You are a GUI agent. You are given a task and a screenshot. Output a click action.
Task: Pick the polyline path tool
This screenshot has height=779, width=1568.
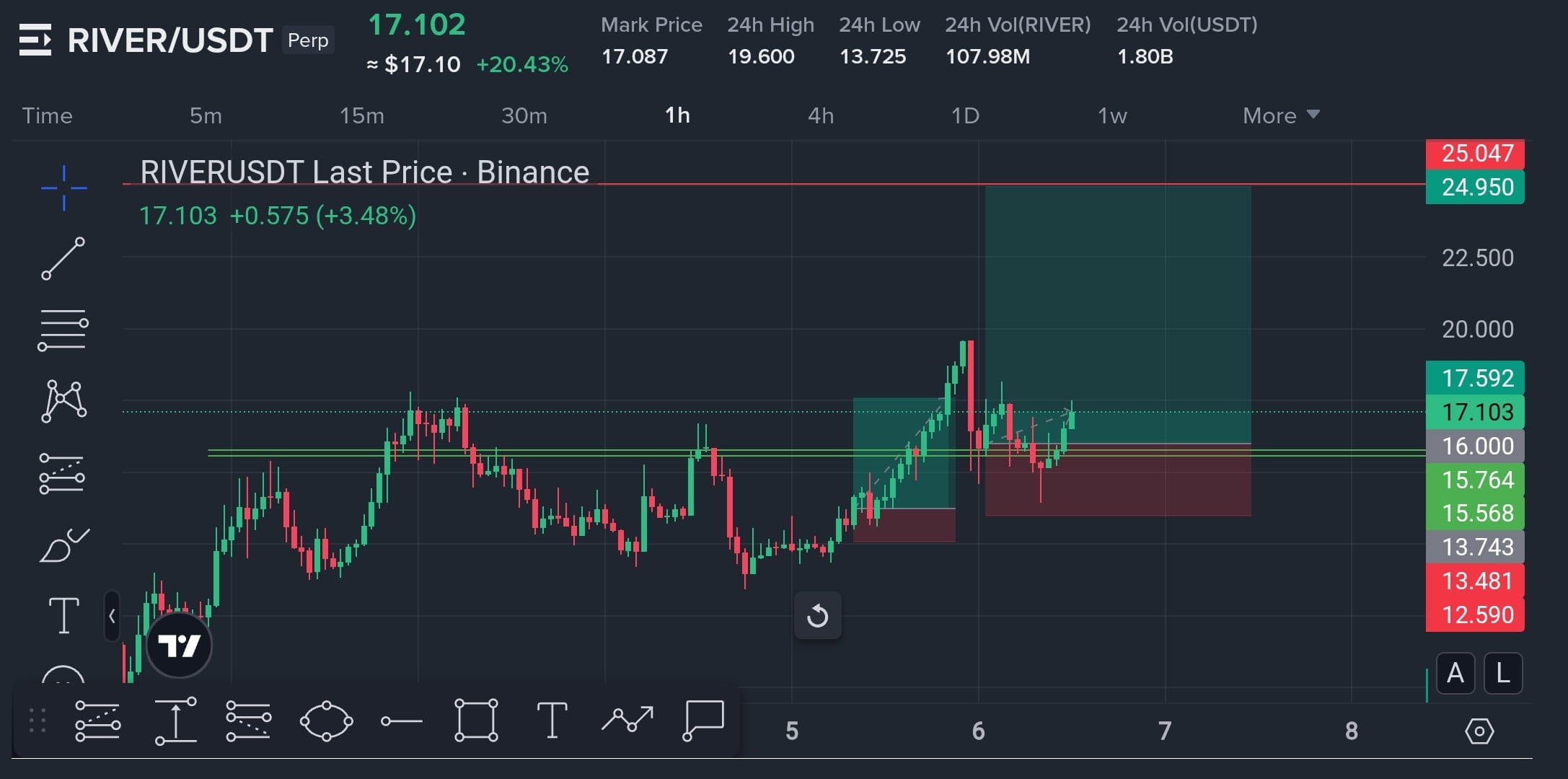627,718
